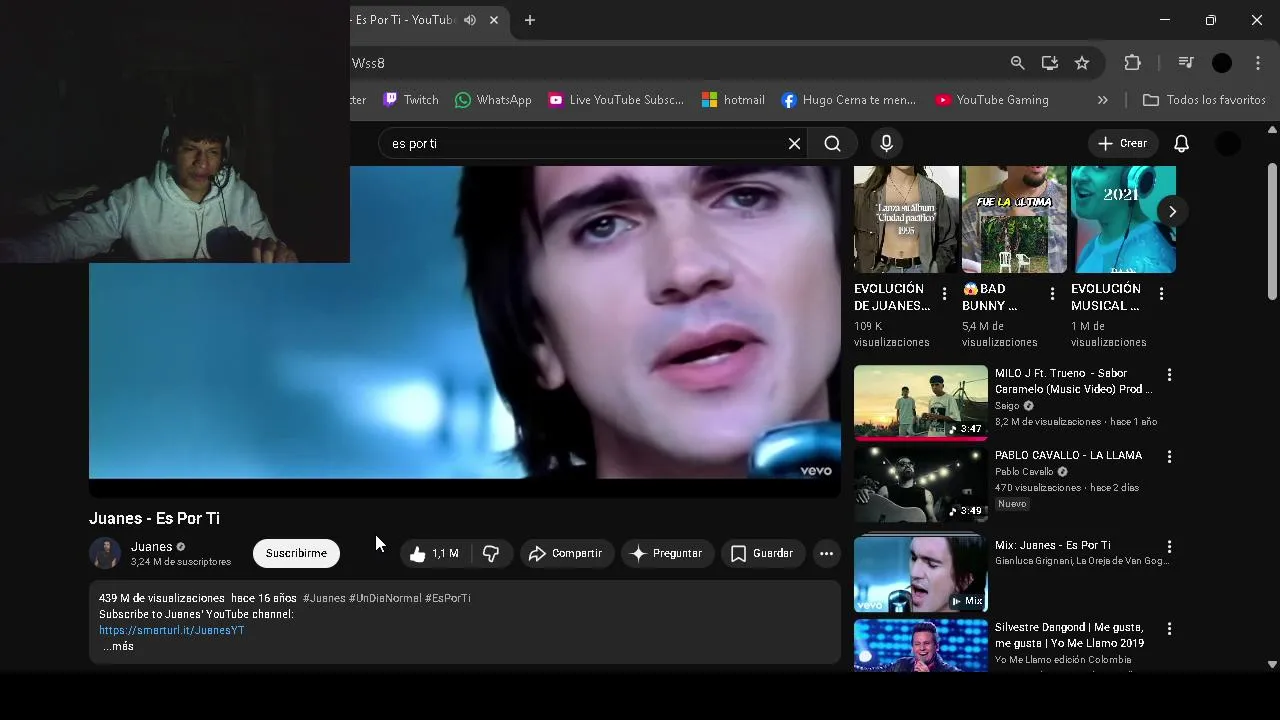1280x720 pixels.
Task: Open the YouTube notifications bell
Action: pyautogui.click(x=1181, y=144)
